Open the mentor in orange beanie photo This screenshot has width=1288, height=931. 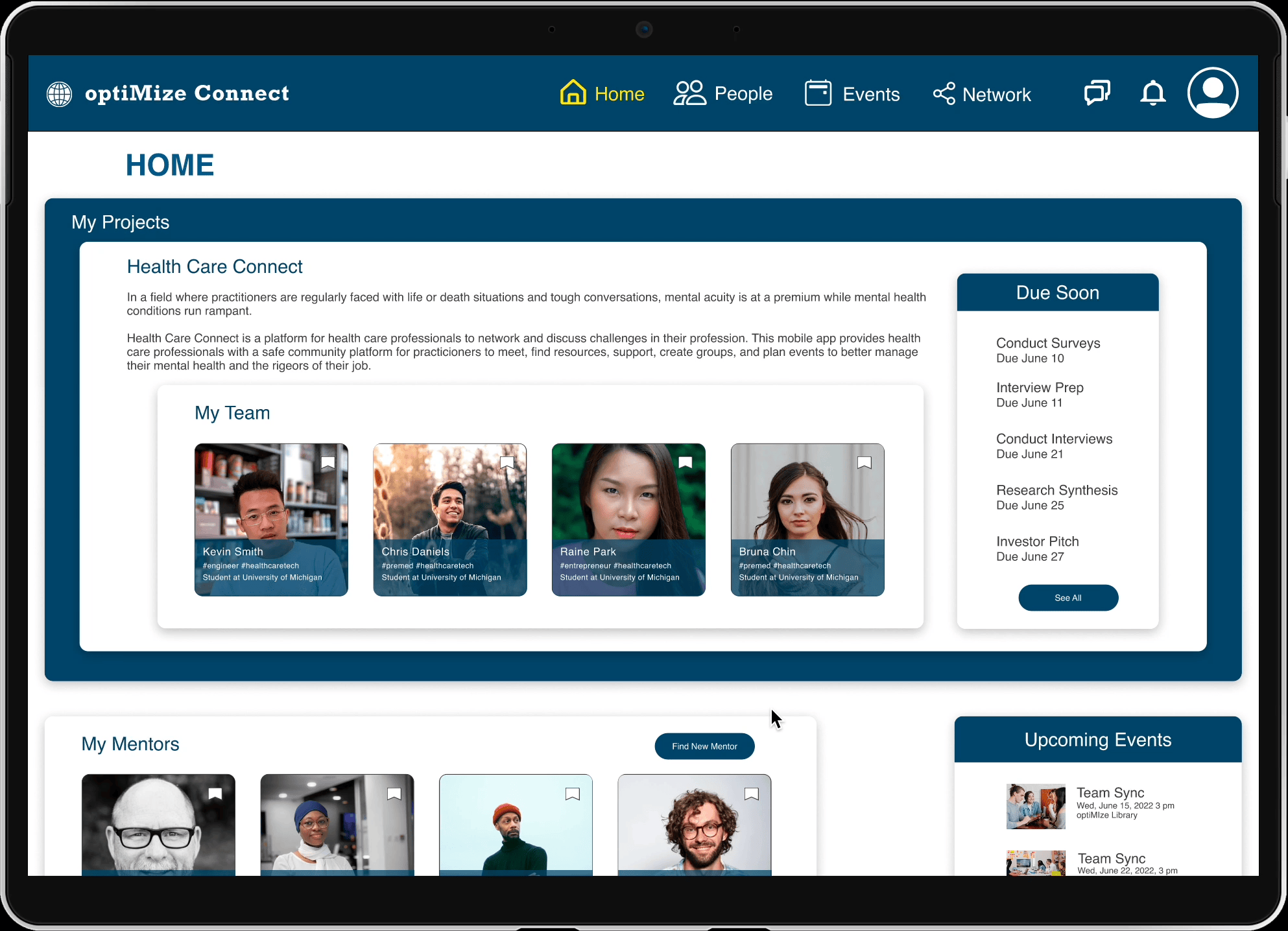click(516, 823)
